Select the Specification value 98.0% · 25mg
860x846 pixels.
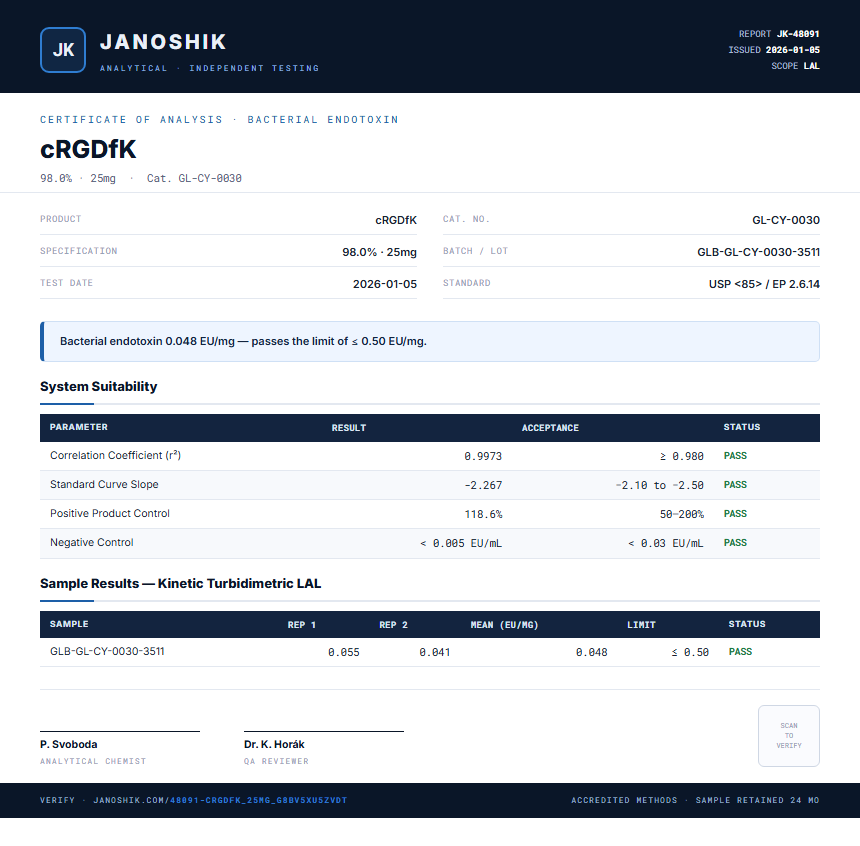(x=380, y=252)
